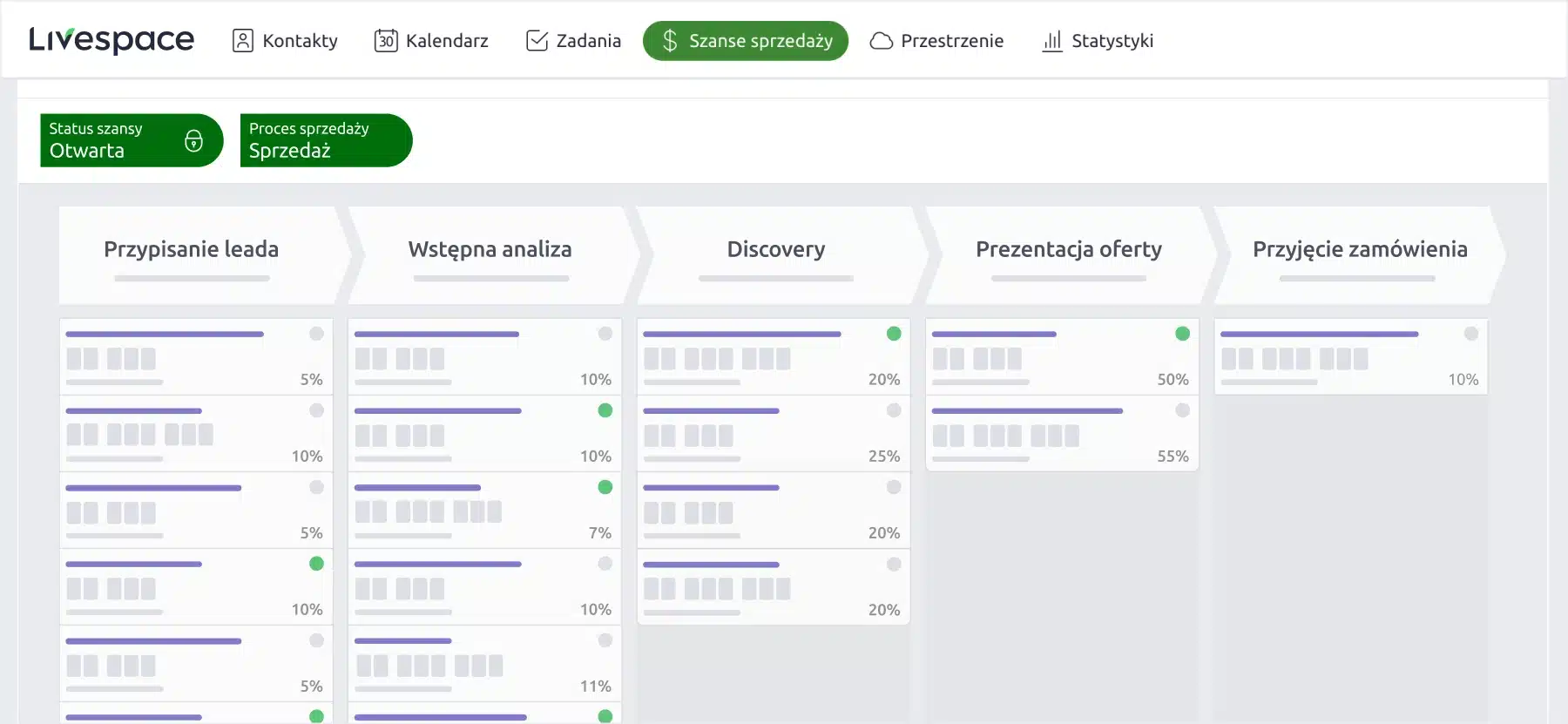Toggle green status dot on fourth Przypisanie leada card
This screenshot has height=724, width=1568.
[316, 564]
